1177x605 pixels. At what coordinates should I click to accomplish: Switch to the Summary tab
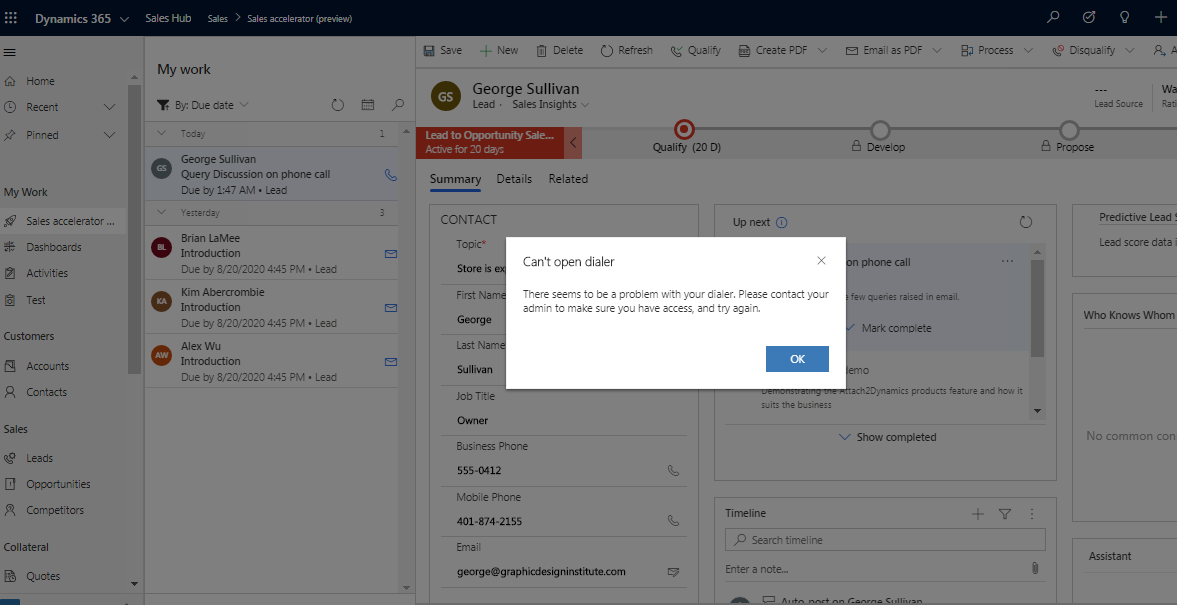456,179
